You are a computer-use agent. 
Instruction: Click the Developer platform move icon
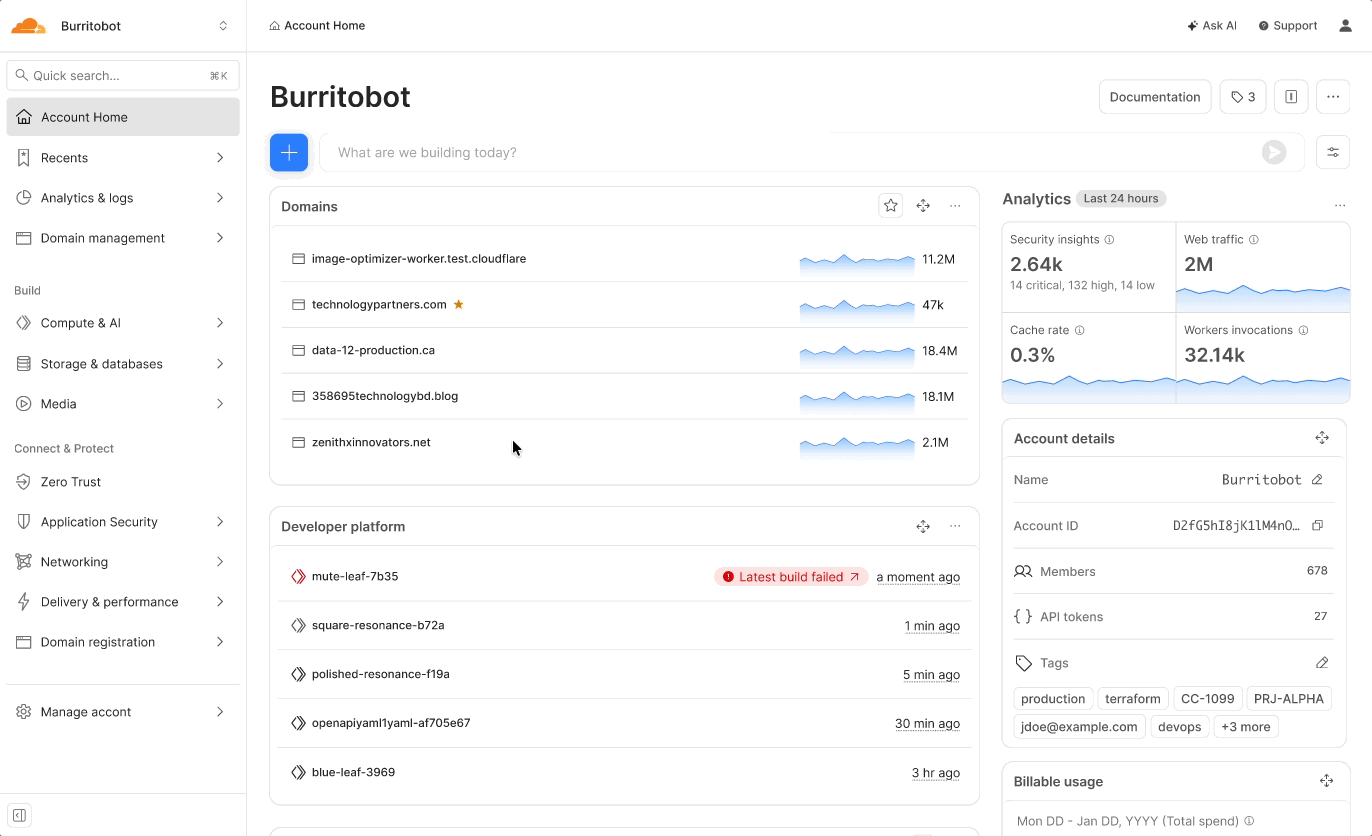coord(923,526)
